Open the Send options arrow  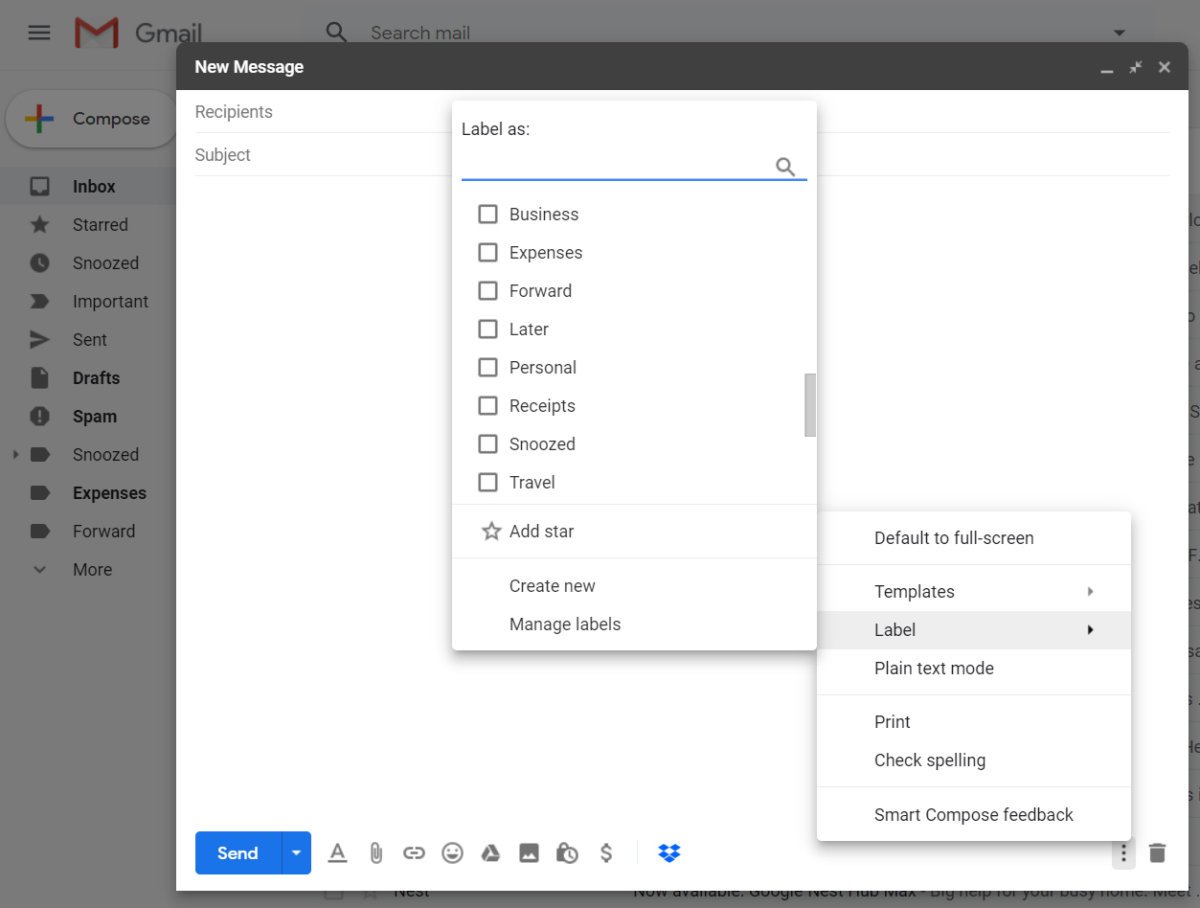296,853
